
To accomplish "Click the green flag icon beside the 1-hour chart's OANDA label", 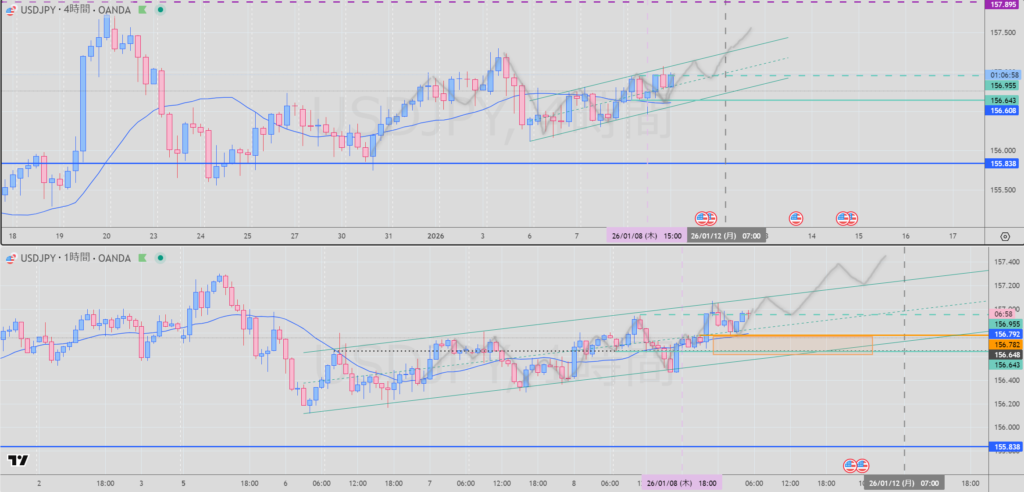I will point(142,258).
